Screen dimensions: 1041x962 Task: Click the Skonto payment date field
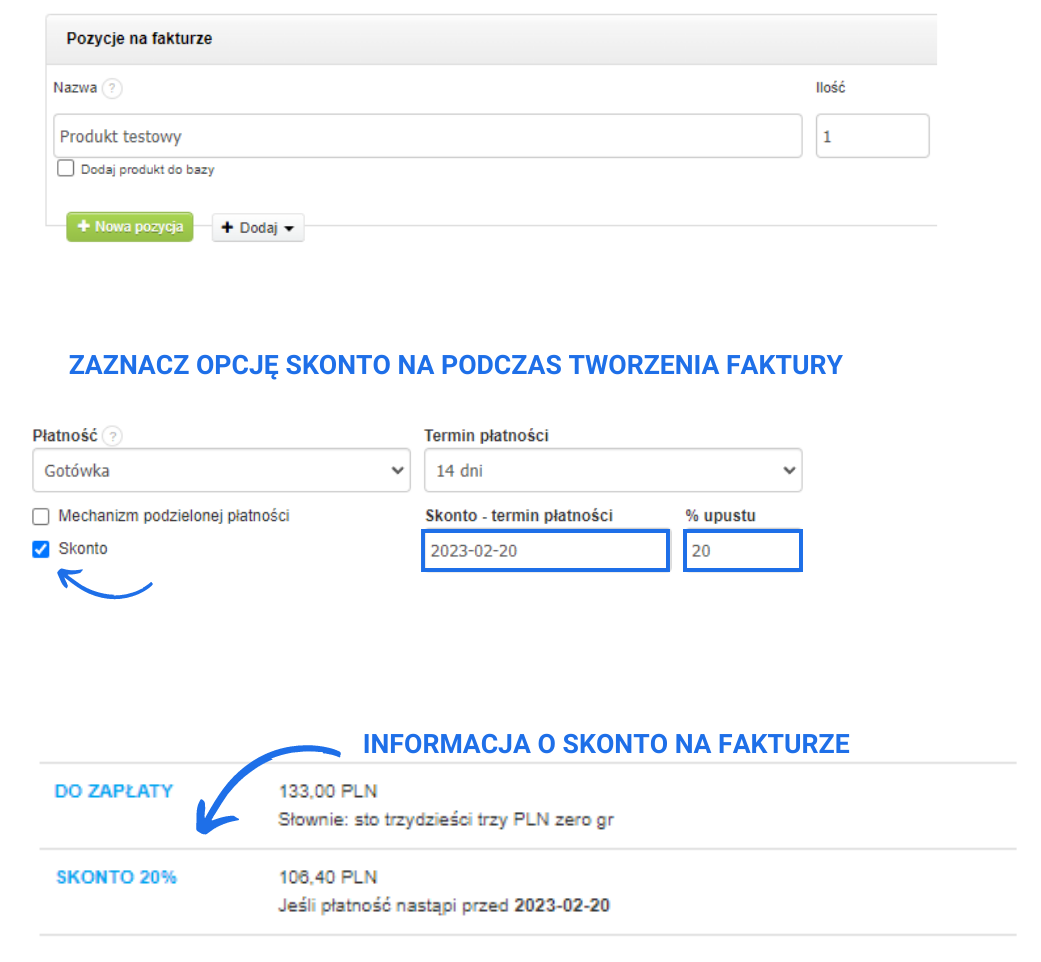545,550
